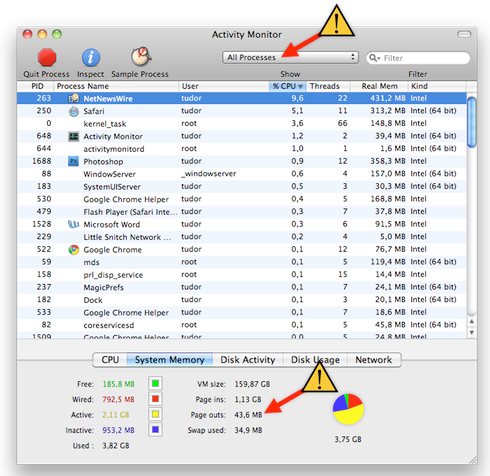This screenshot has width=490, height=476.
Task: Select Google Chrome Helper with PID 533
Action: click(242, 313)
